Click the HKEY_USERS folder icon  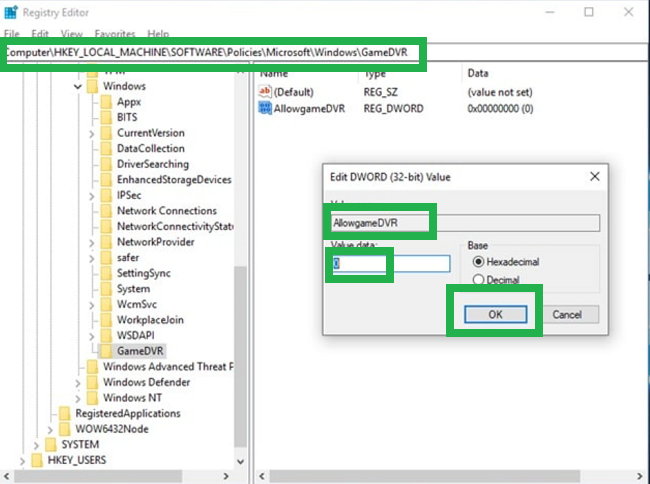pyautogui.click(x=37, y=460)
